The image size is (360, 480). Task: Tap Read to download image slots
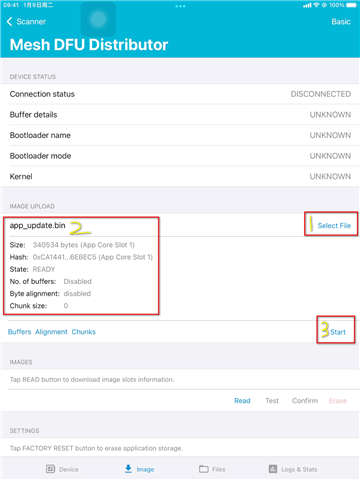coord(242,401)
